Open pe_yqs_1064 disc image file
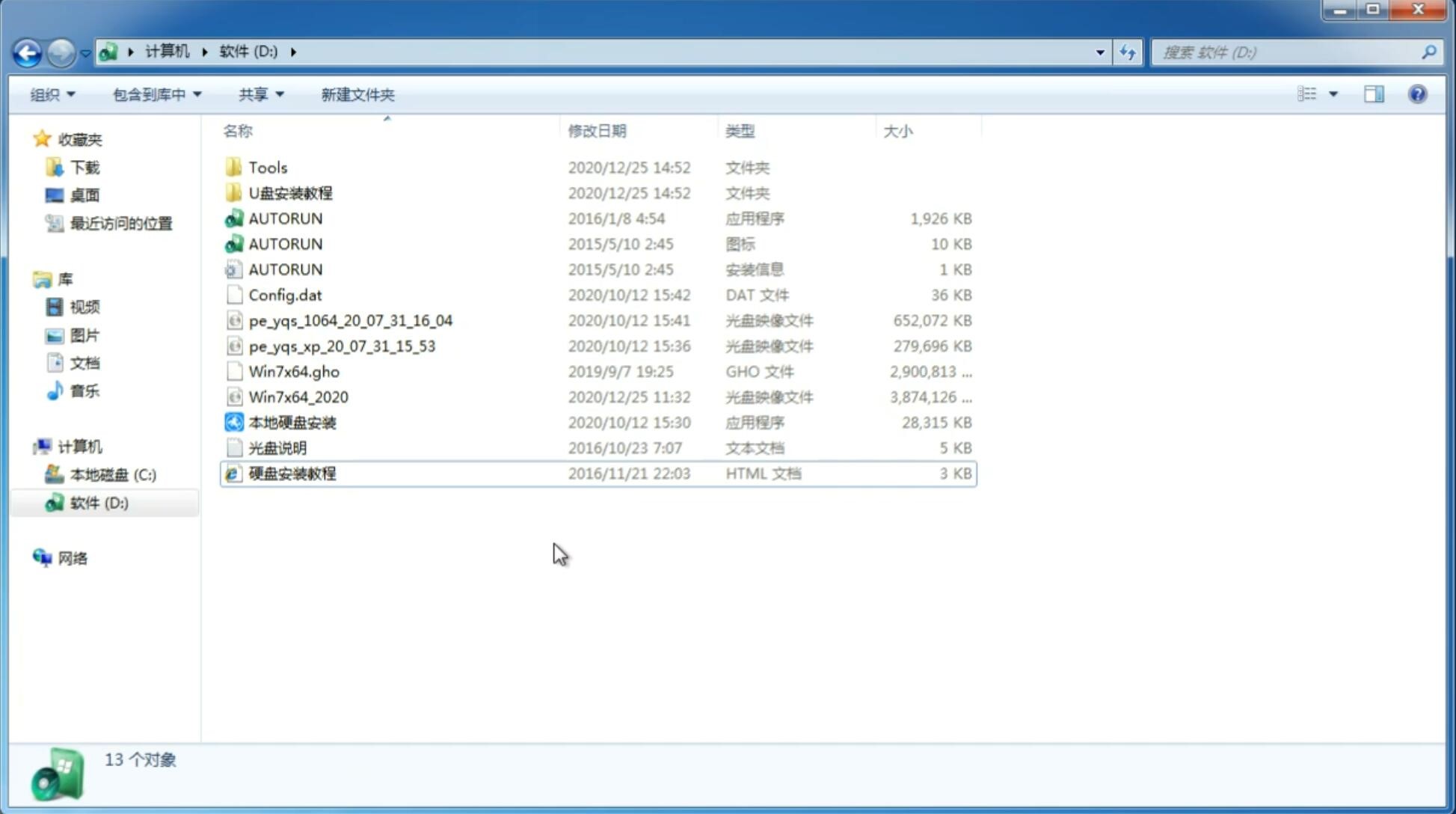This screenshot has width=1456, height=814. (350, 320)
